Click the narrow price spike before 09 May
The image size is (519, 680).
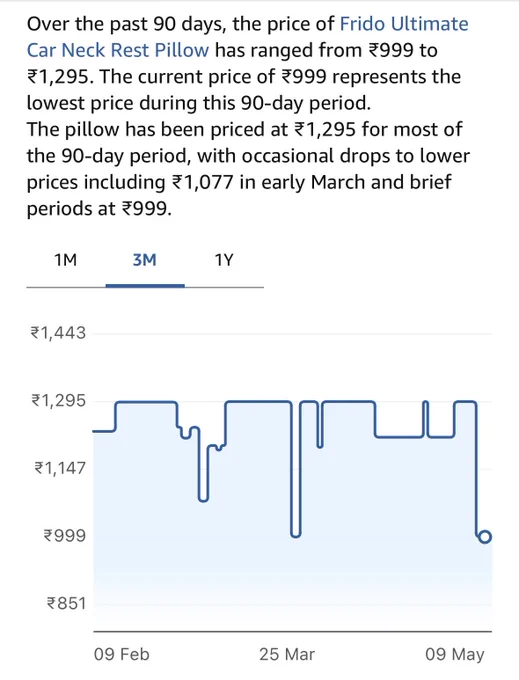[425, 404]
